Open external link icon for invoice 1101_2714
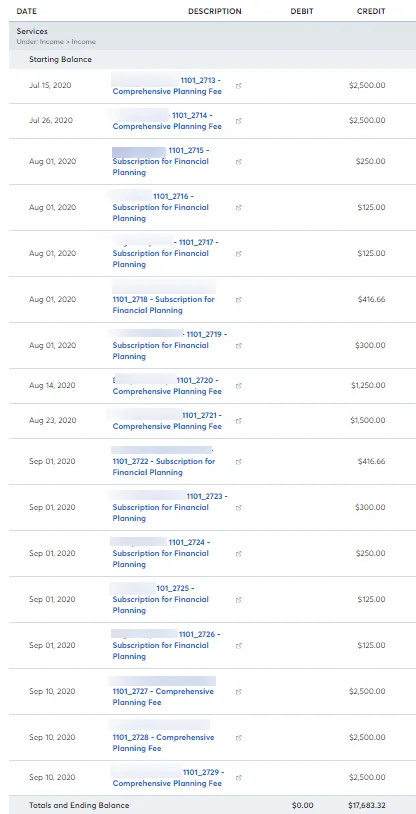The image size is (416, 814). [238, 121]
